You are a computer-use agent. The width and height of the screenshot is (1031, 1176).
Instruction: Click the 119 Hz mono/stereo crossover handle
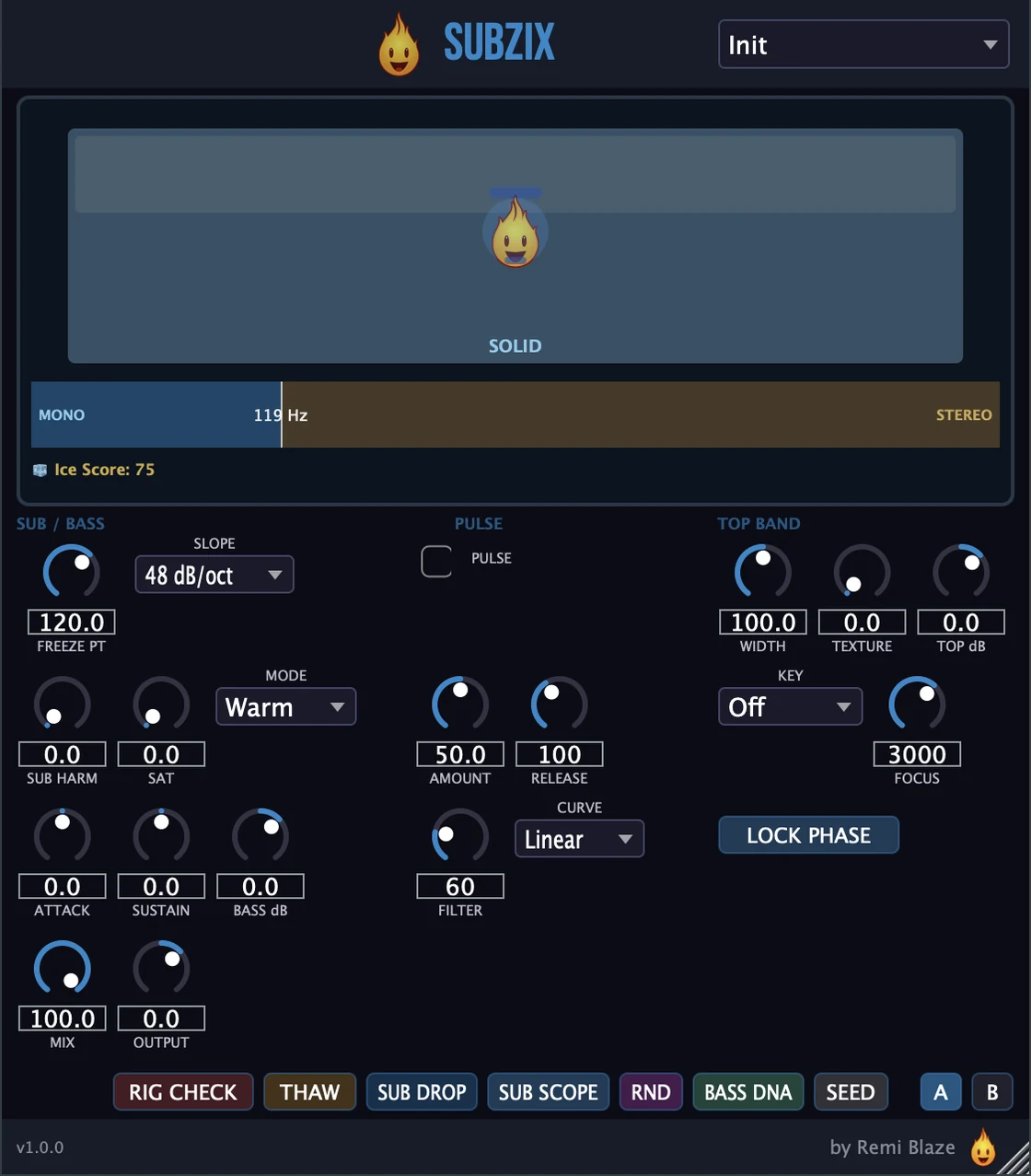(282, 415)
